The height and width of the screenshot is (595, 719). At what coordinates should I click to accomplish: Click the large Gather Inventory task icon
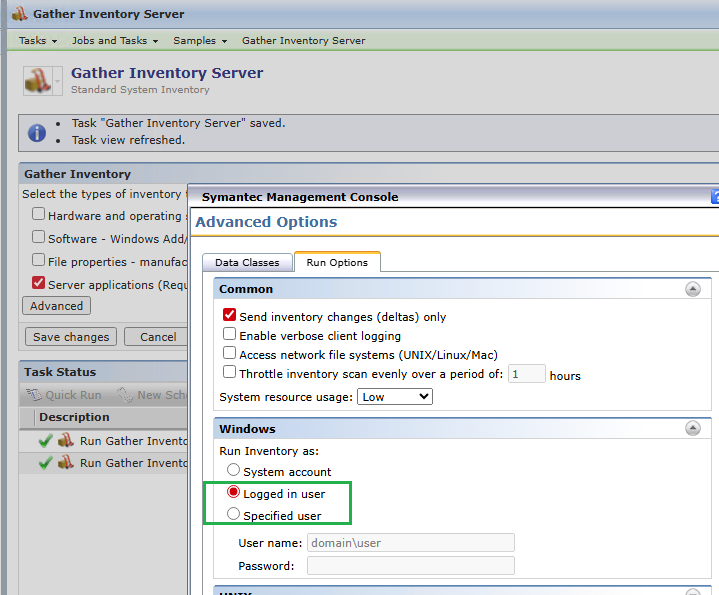point(38,81)
